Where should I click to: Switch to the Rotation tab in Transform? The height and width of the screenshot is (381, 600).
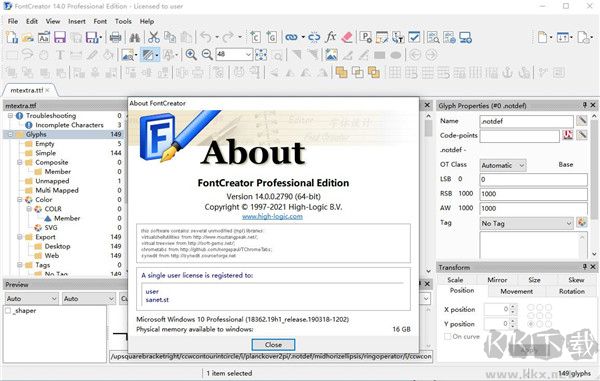coord(572,291)
